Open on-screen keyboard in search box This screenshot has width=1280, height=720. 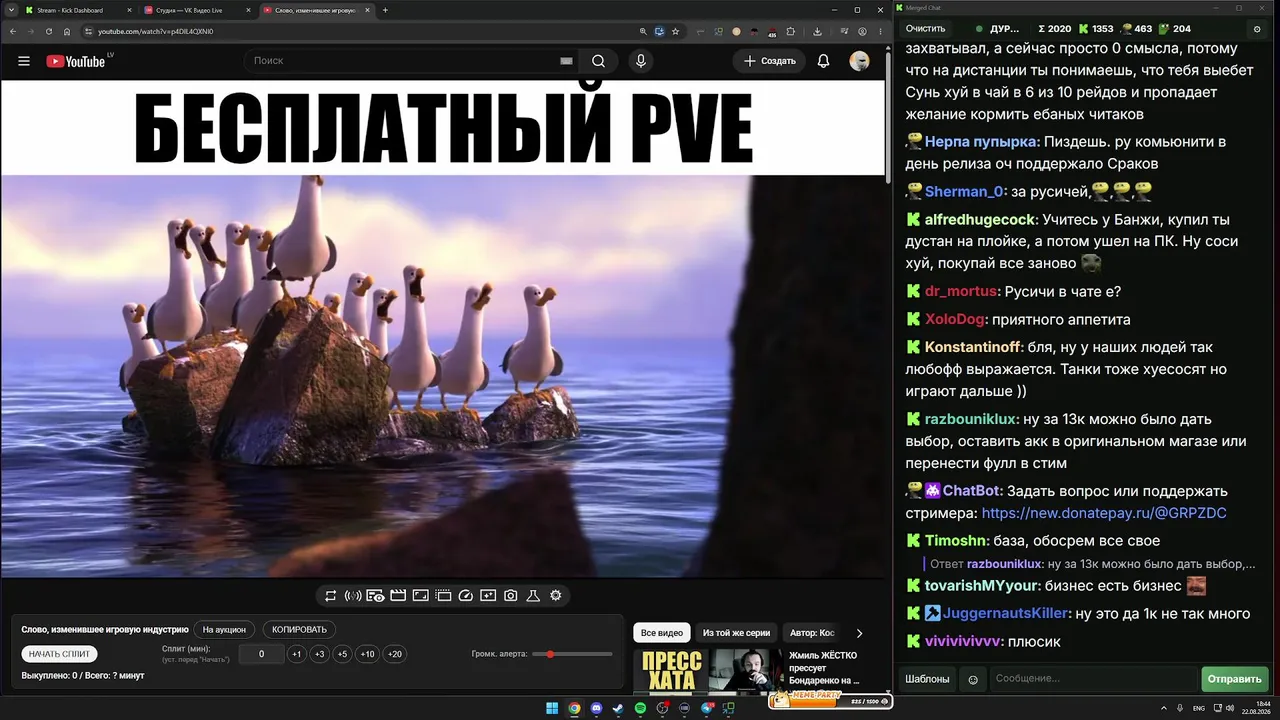(566, 61)
